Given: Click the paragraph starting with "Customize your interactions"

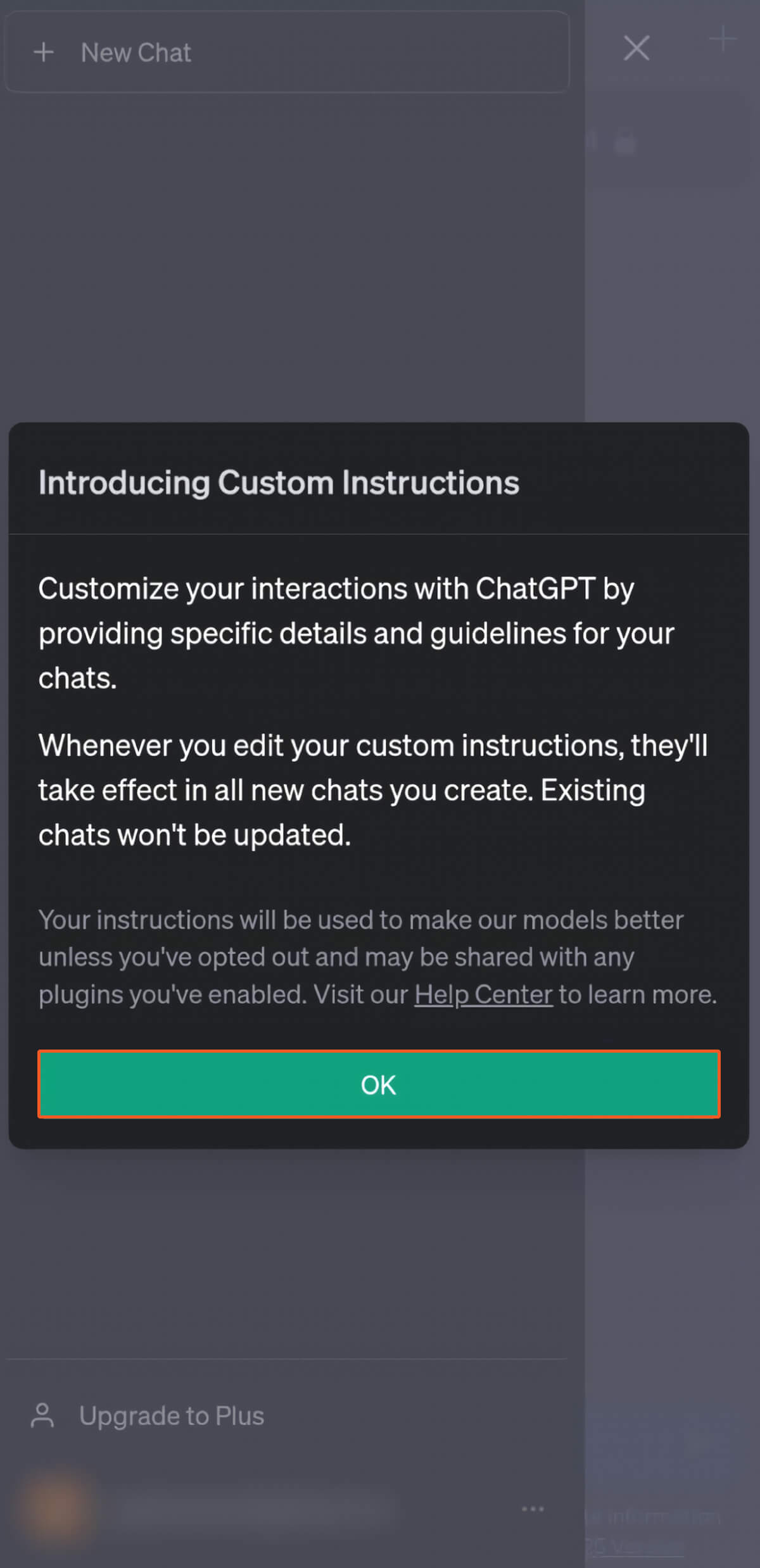Looking at the screenshot, I should coord(355,633).
